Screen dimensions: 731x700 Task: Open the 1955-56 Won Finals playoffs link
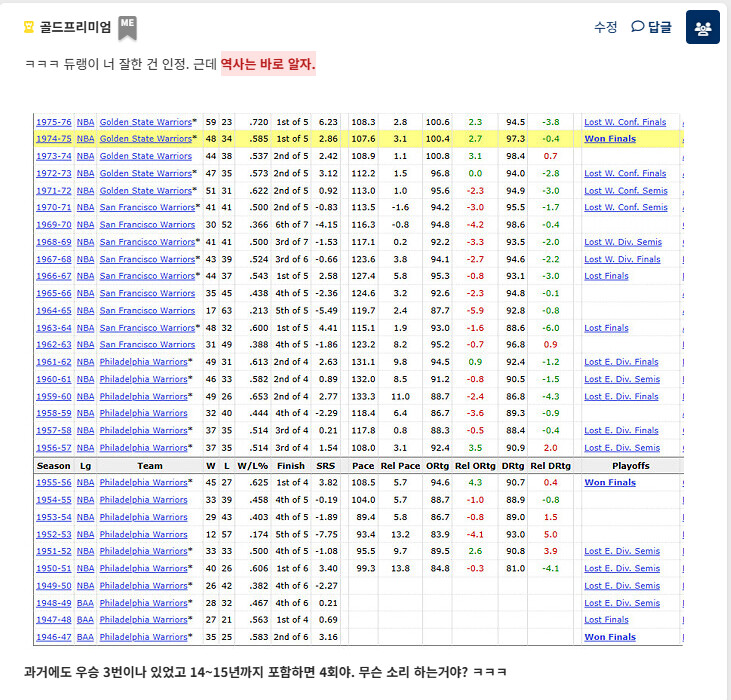(x=610, y=483)
